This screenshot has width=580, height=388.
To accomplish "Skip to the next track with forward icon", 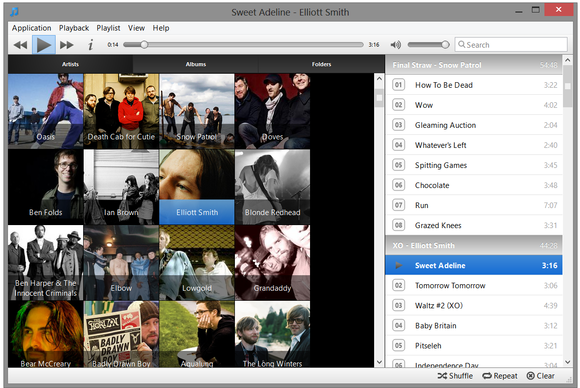I will (x=67, y=45).
